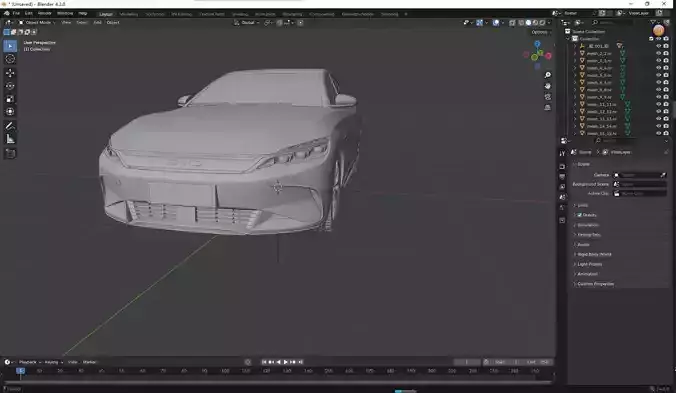Expand the Custom Properties panel
The width and height of the screenshot is (676, 393).
coord(594,284)
